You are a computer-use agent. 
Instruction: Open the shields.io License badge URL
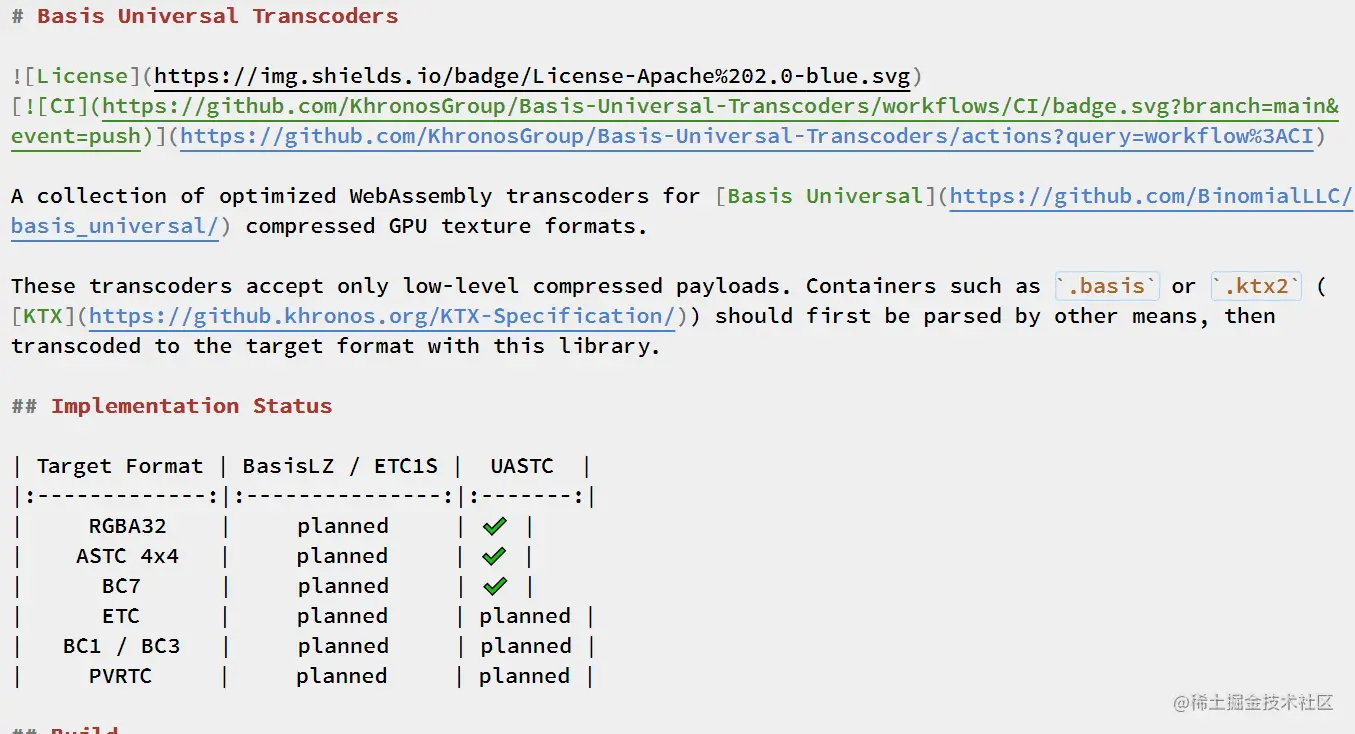[532, 76]
